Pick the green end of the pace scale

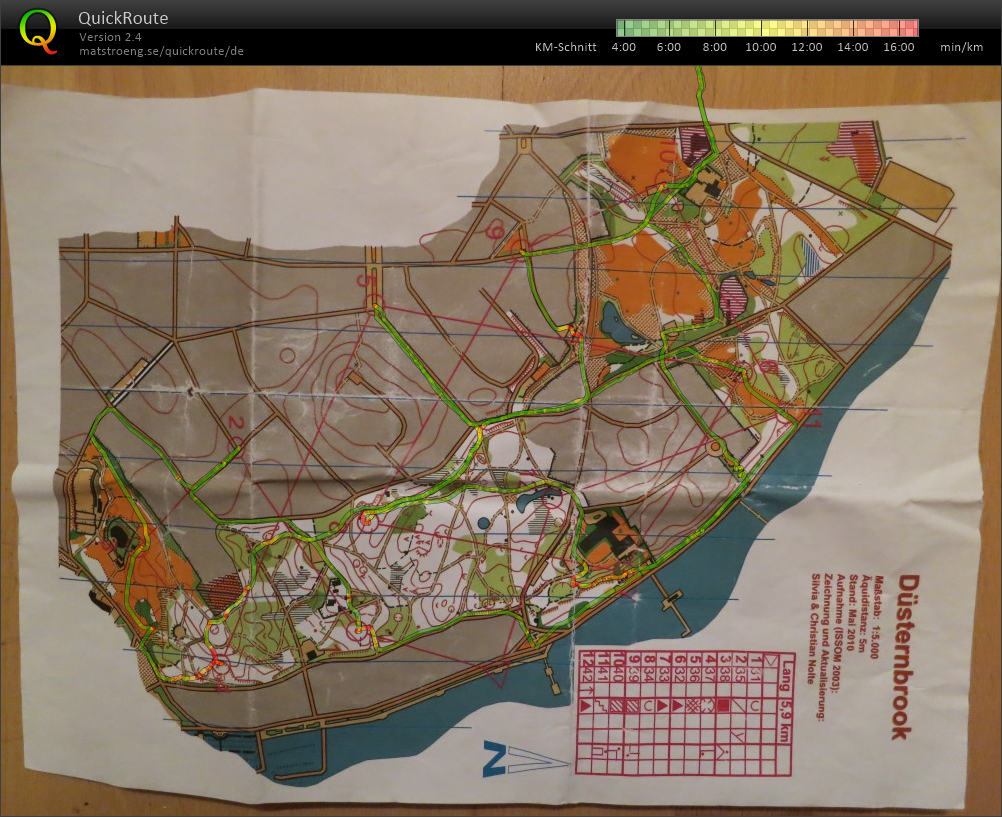click(622, 28)
